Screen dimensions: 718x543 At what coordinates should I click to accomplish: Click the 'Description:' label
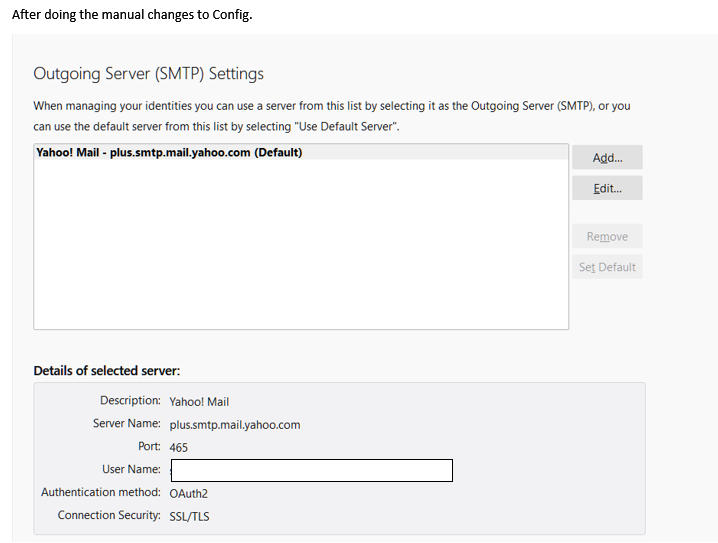pyautogui.click(x=131, y=400)
